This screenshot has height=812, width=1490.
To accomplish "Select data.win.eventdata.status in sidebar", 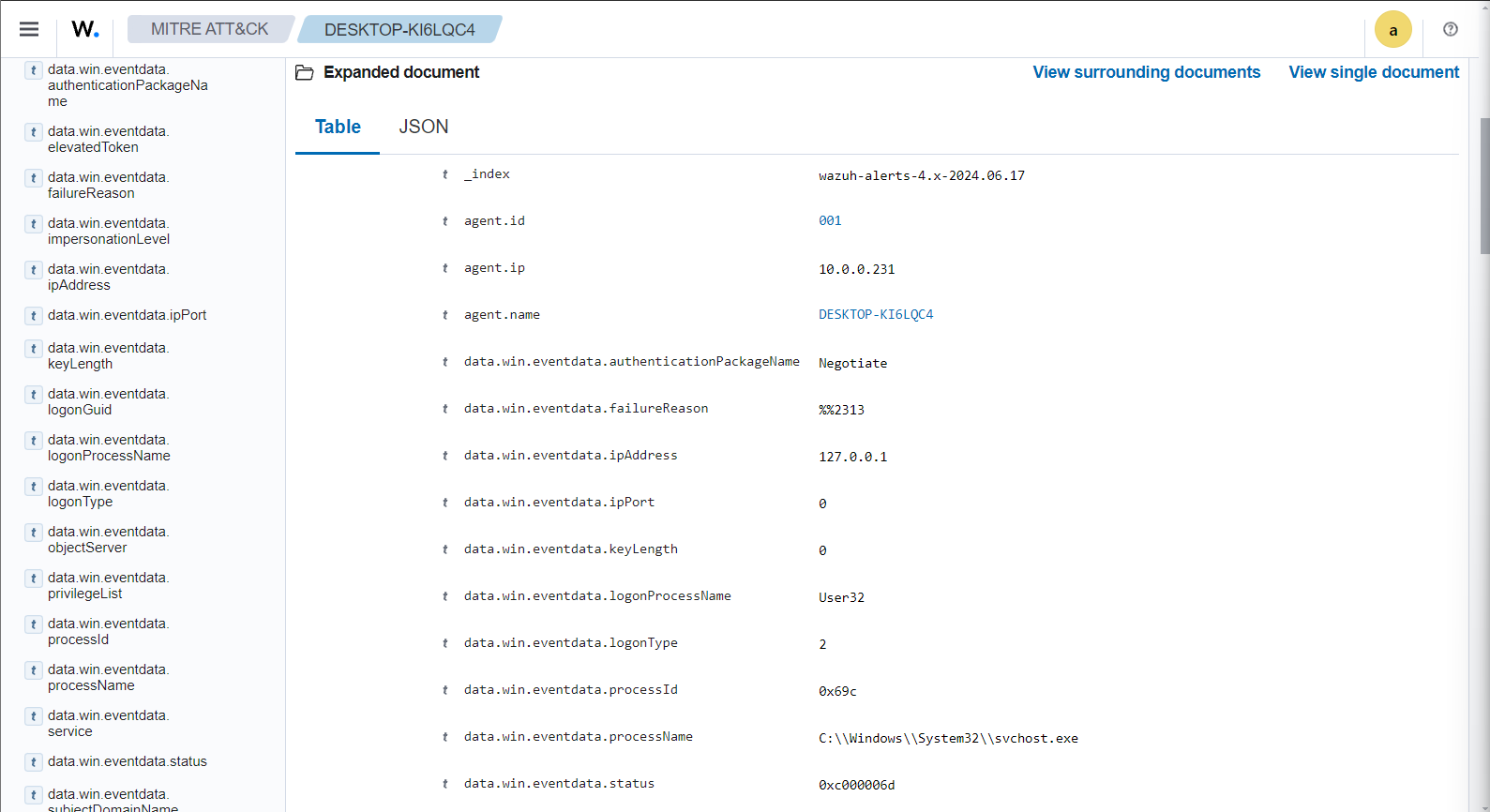I will click(x=127, y=761).
